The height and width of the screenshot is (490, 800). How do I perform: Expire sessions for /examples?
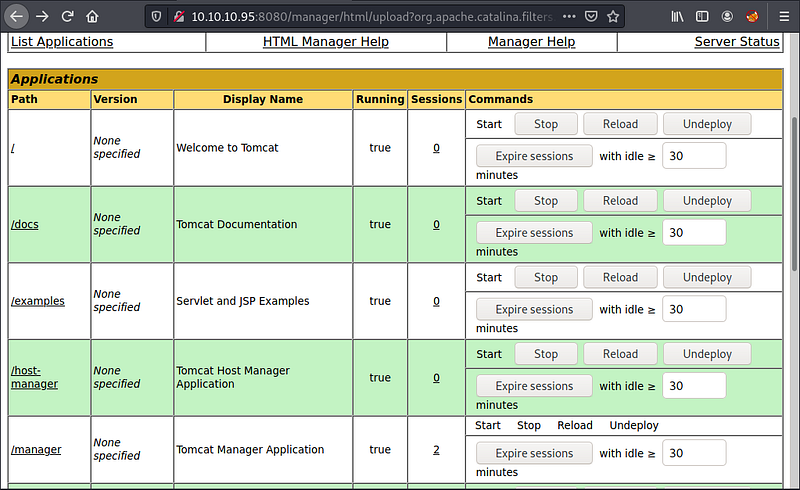tap(534, 309)
